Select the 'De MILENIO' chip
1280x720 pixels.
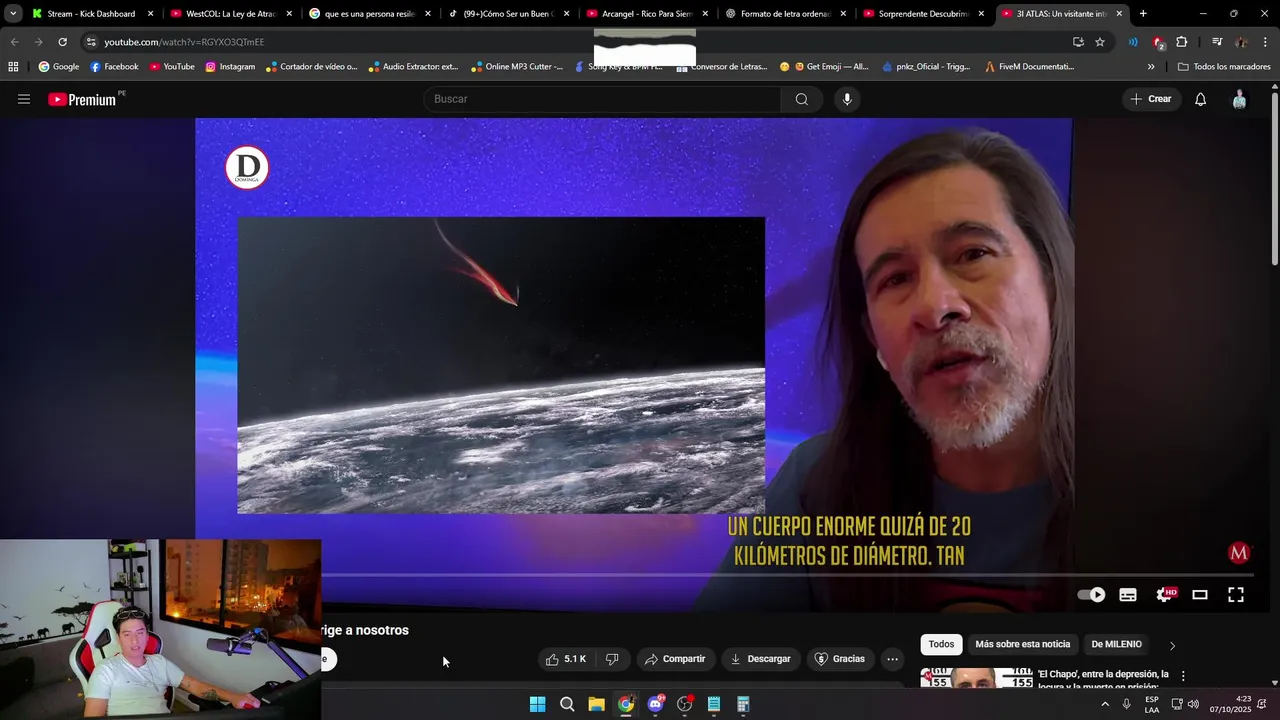coord(1116,644)
